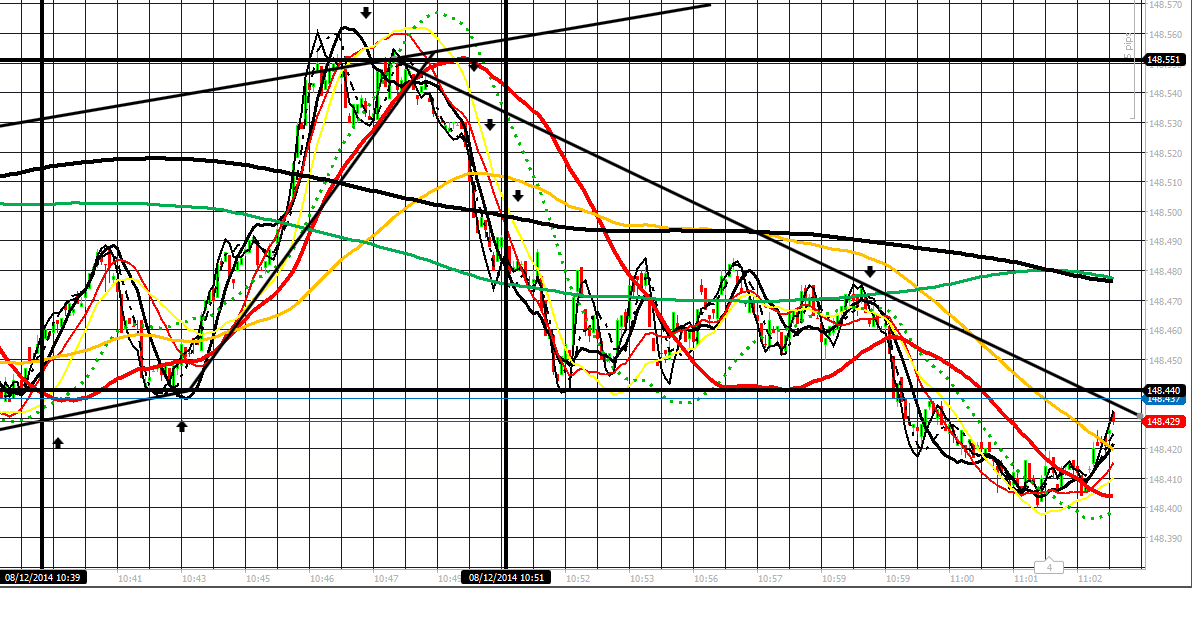This screenshot has width=1192, height=640.
Task: Select the black 148.440 price tag
Action: tap(1164, 390)
